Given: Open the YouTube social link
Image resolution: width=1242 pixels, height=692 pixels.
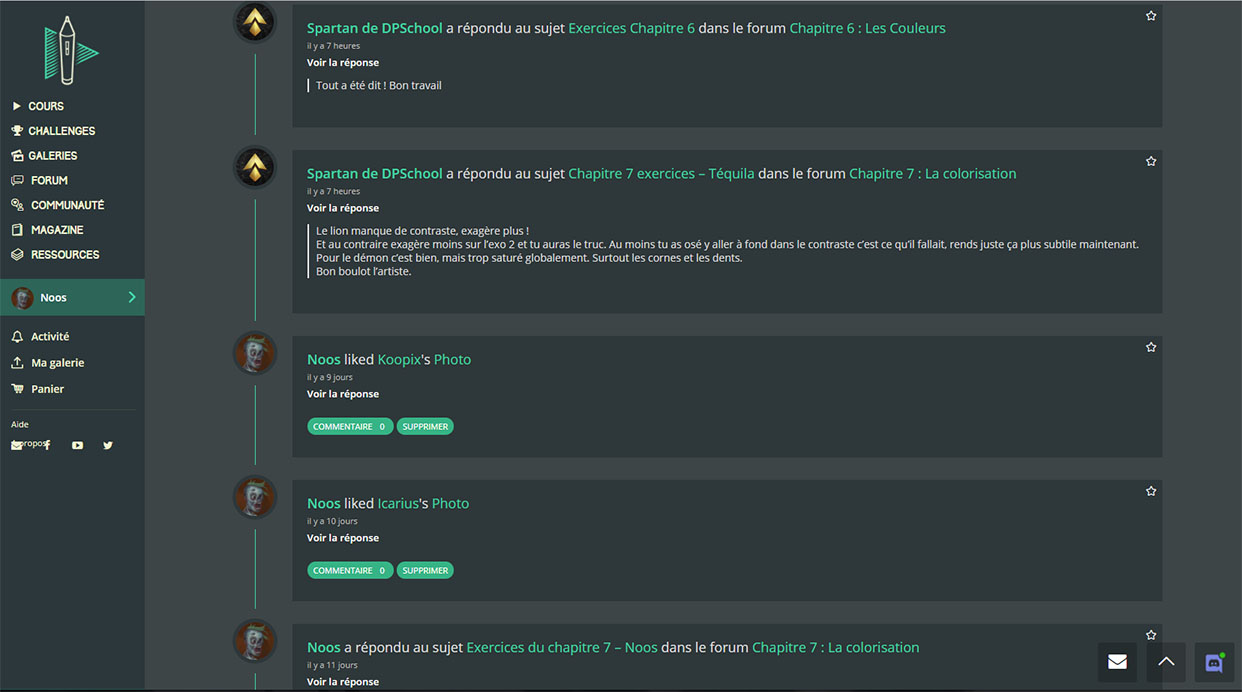Looking at the screenshot, I should (77, 445).
